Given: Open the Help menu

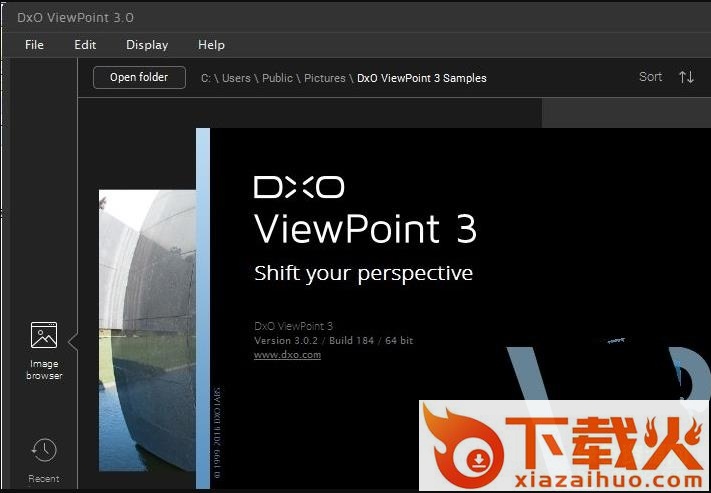Looking at the screenshot, I should click(x=211, y=45).
